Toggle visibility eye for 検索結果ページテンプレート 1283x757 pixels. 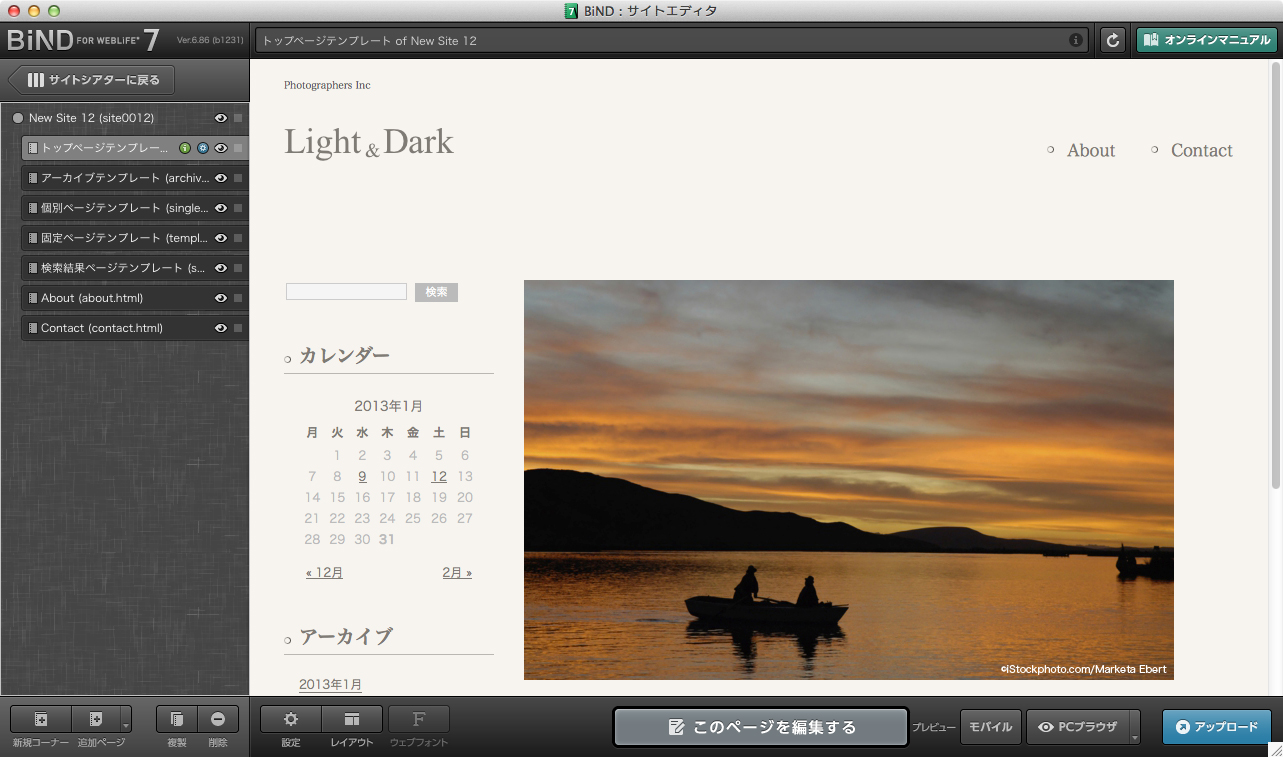coord(221,268)
